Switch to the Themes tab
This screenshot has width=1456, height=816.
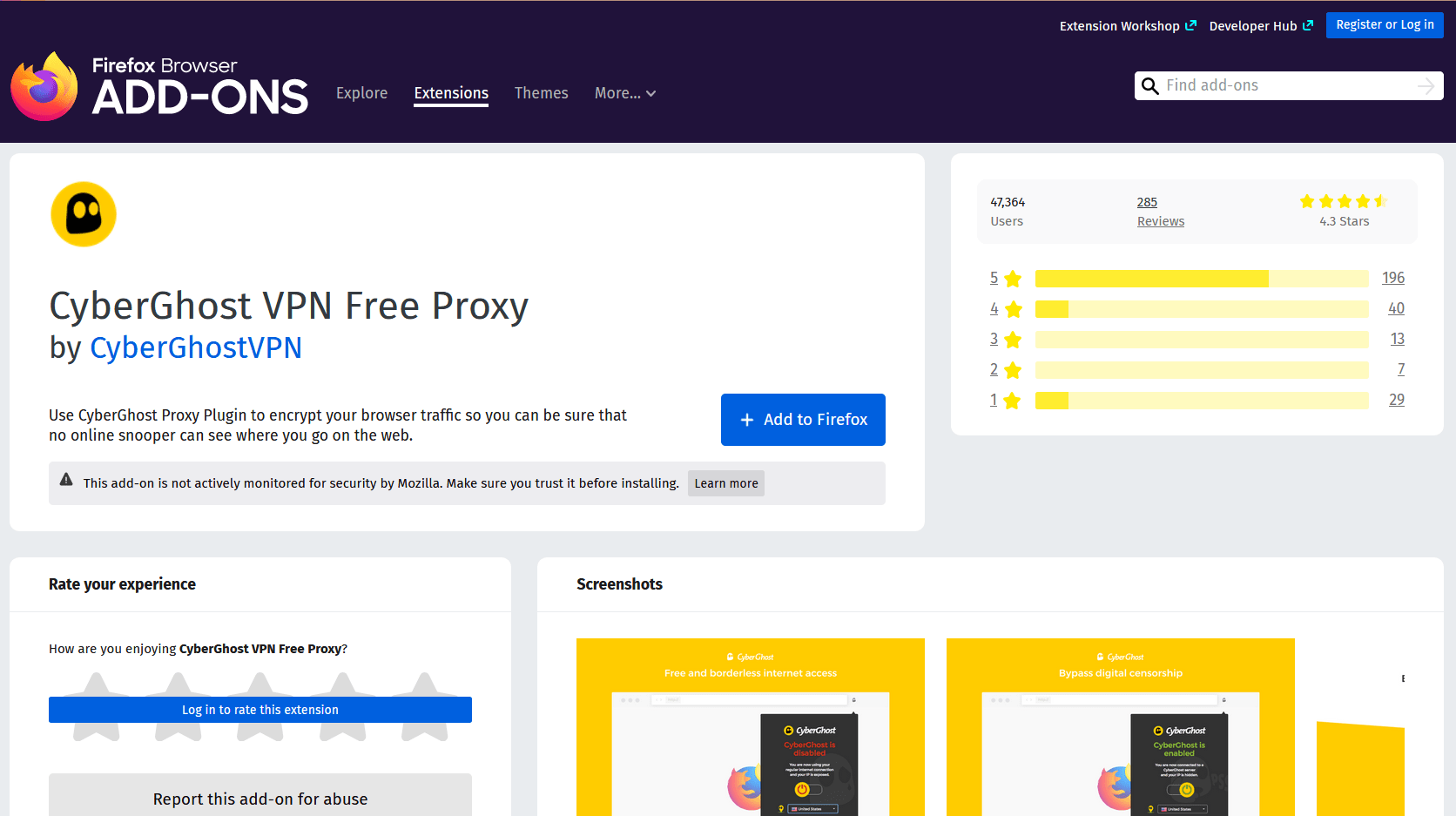point(542,93)
